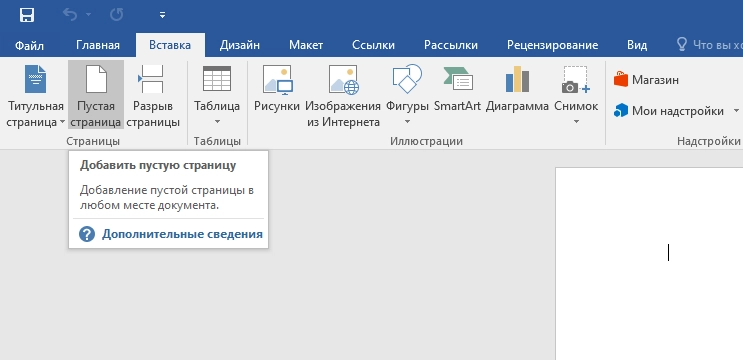Open the Макет tab
The height and width of the screenshot is (360, 743).
click(x=306, y=45)
